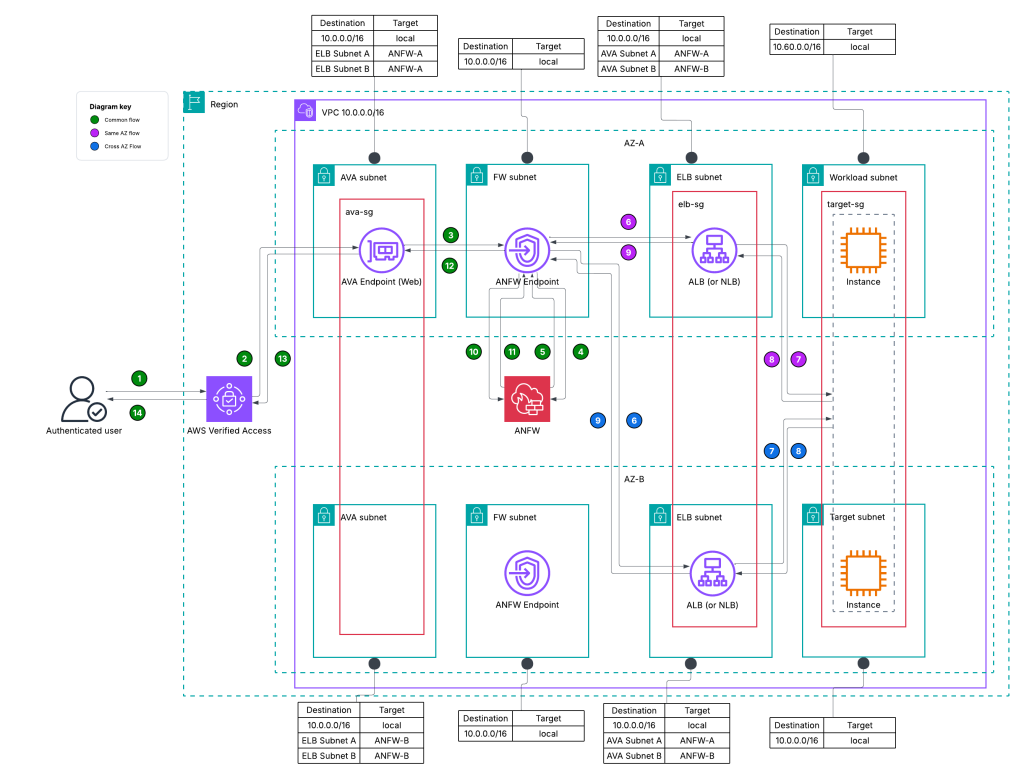The width and height of the screenshot is (1024, 779).
Task: Click the green step 10 circle
Action: click(x=474, y=352)
